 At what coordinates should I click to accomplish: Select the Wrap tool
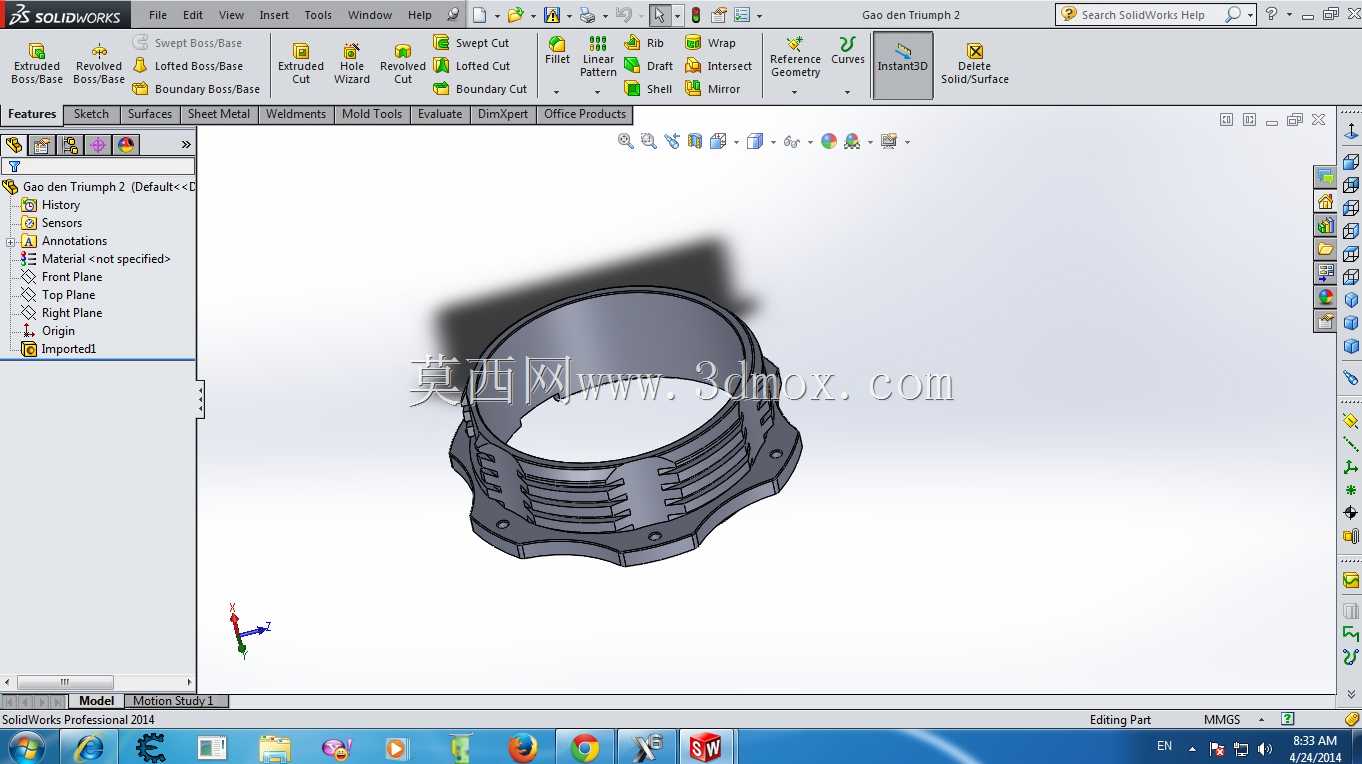(710, 43)
